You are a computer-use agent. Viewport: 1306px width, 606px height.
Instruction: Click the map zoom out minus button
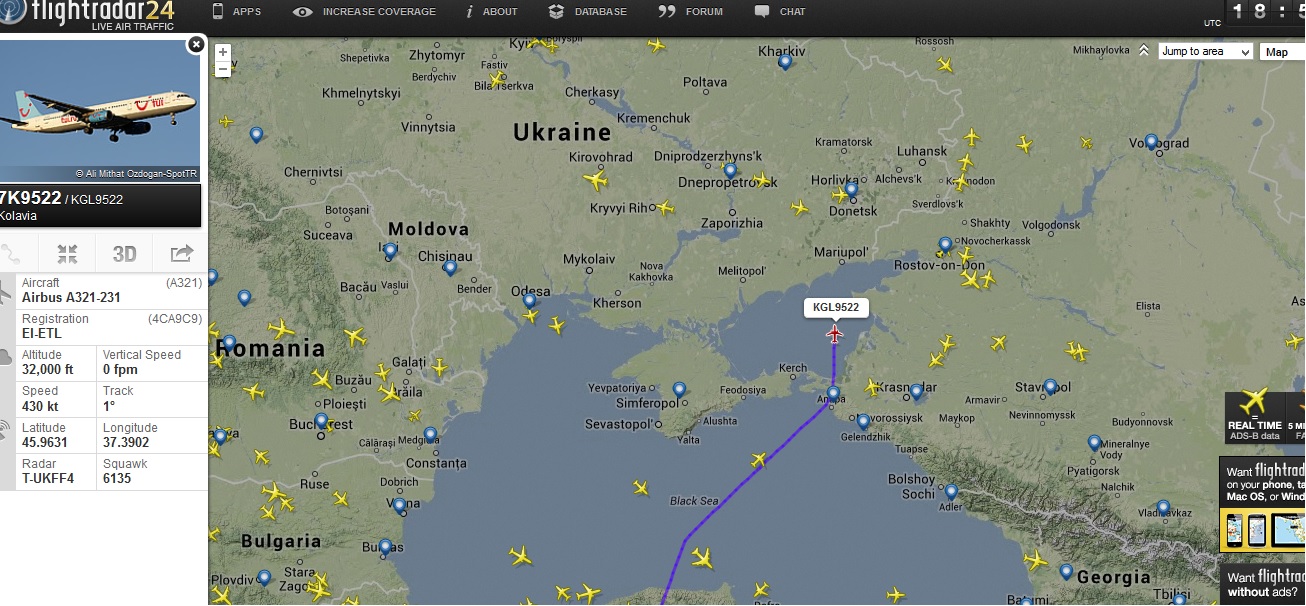point(223,69)
